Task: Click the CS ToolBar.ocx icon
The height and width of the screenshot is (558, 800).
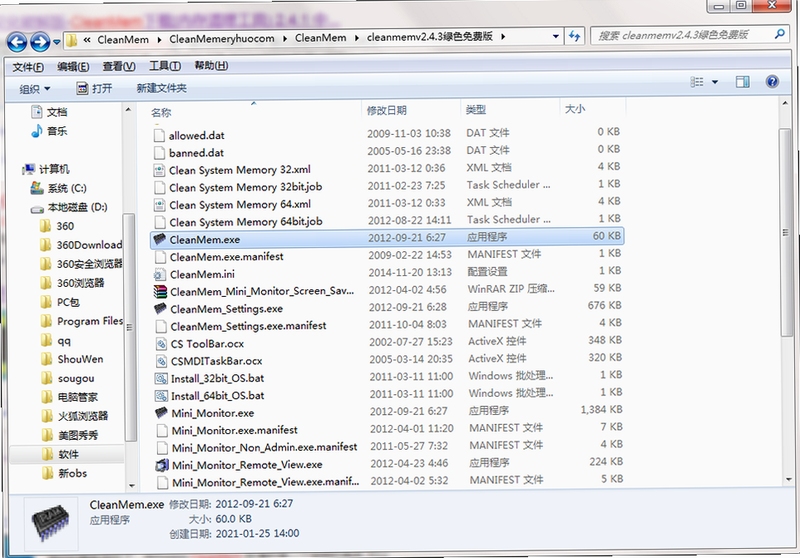Action: click(161, 343)
